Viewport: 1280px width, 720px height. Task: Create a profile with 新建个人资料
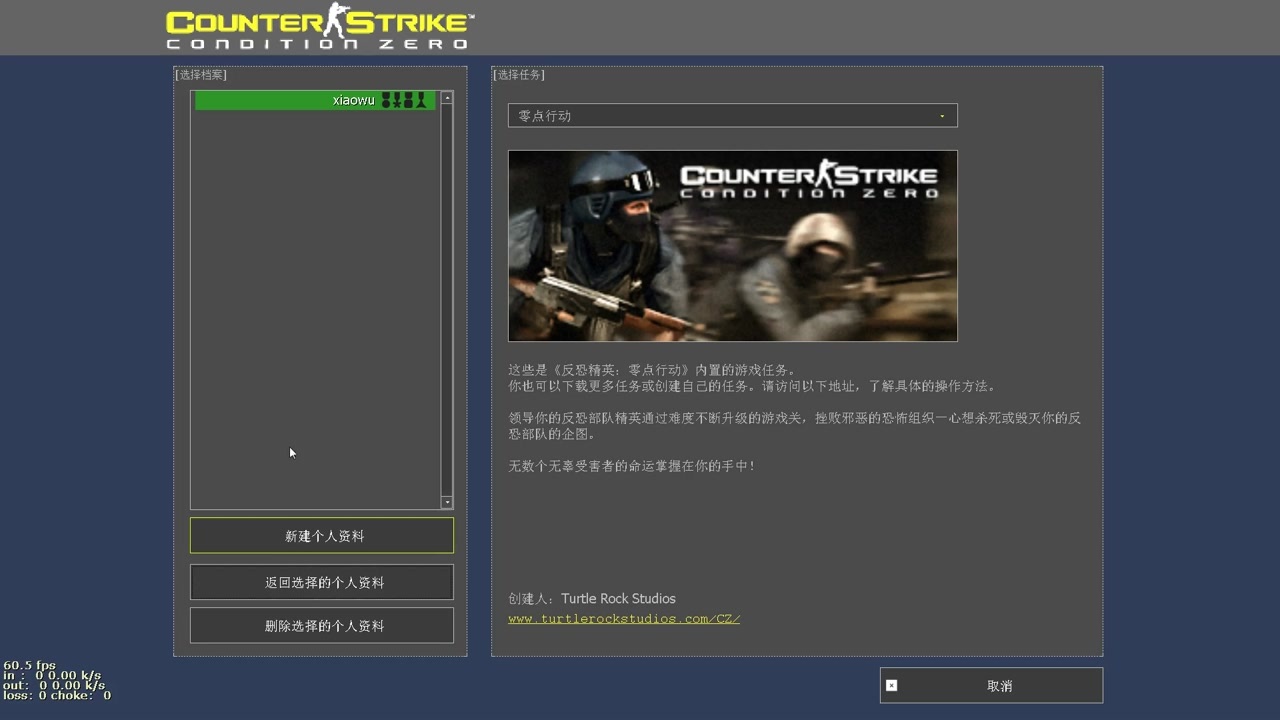click(x=322, y=536)
